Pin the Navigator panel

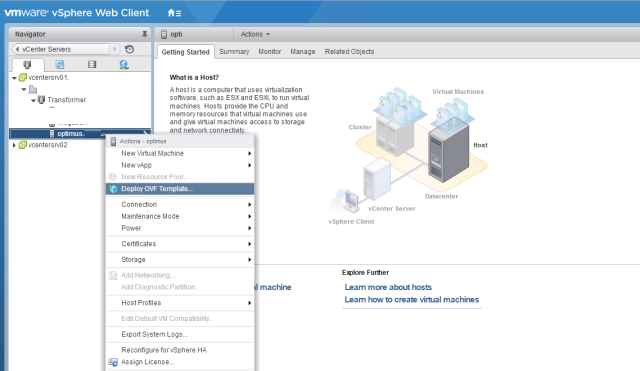144,34
